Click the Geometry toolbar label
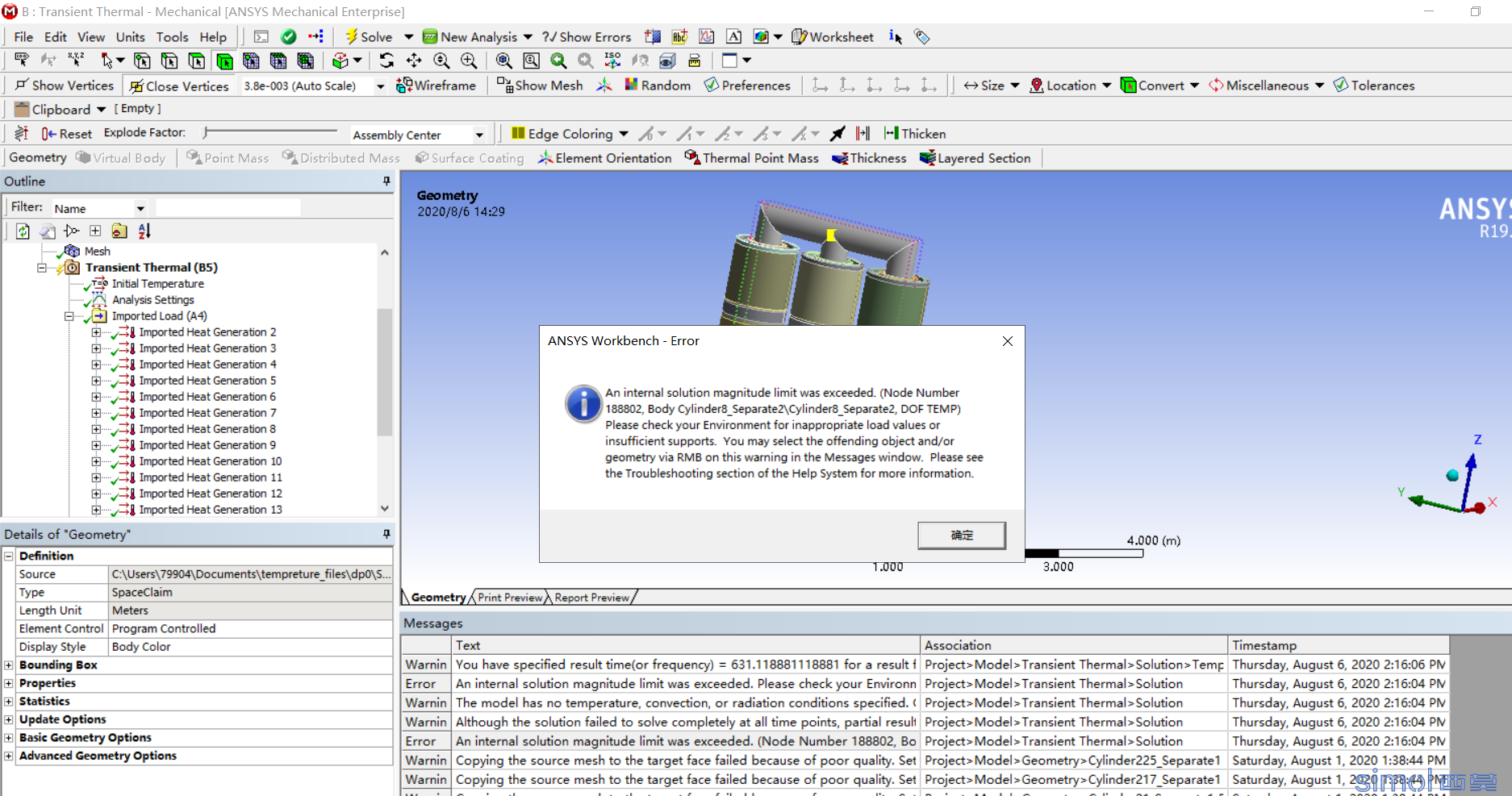Viewport: 1512px width, 796px height. (38, 158)
